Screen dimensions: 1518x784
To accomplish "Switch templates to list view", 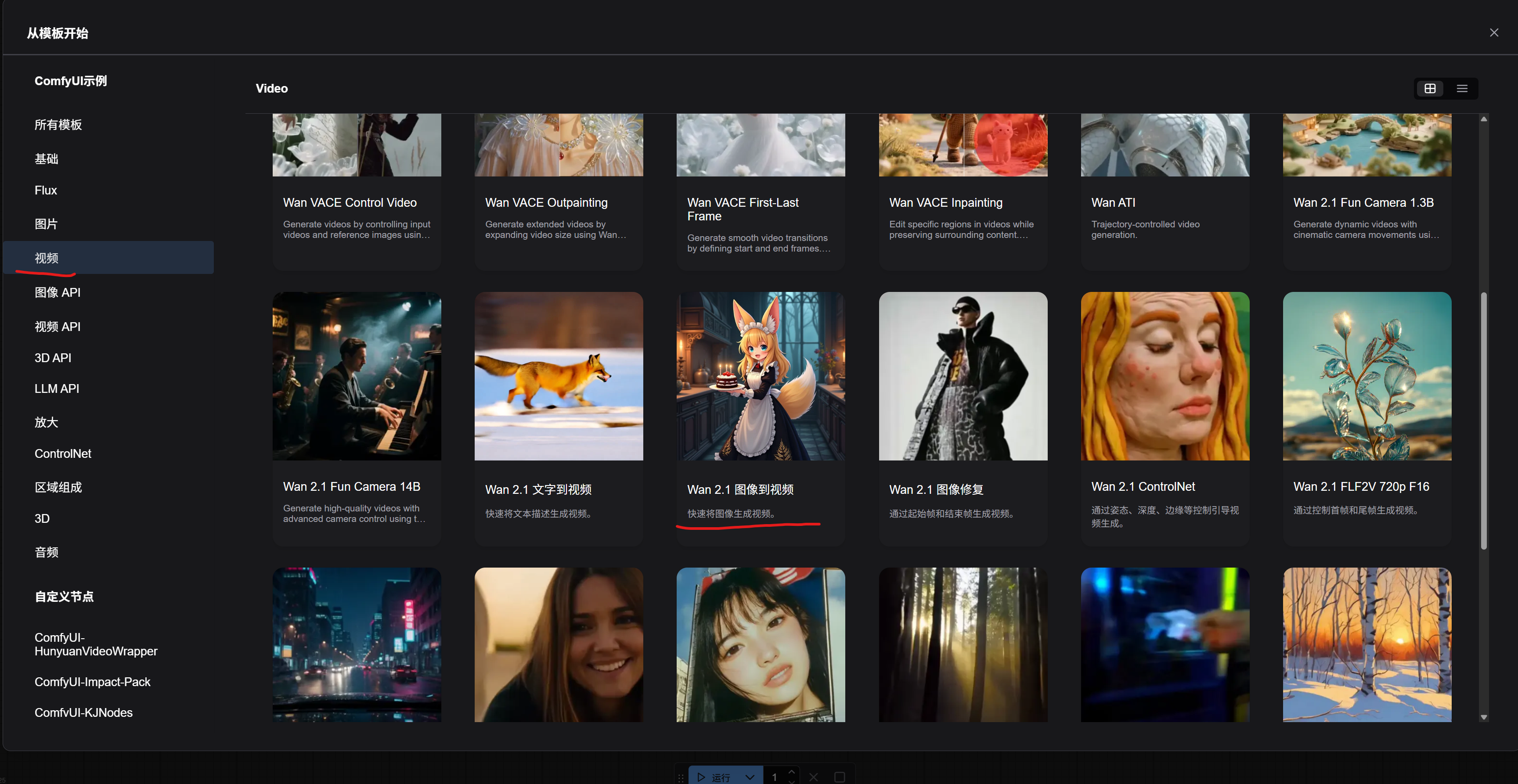I will click(x=1461, y=88).
